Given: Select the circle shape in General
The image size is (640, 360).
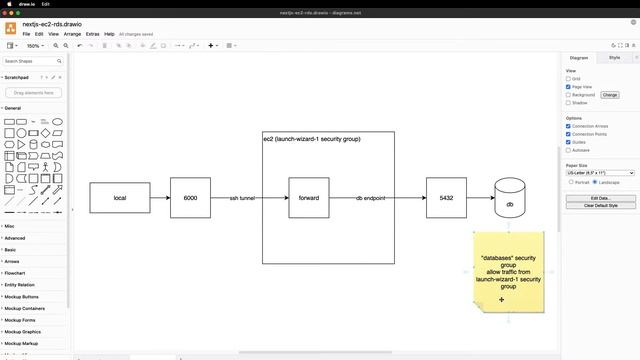Looking at the screenshot, I should [x=21, y=133].
